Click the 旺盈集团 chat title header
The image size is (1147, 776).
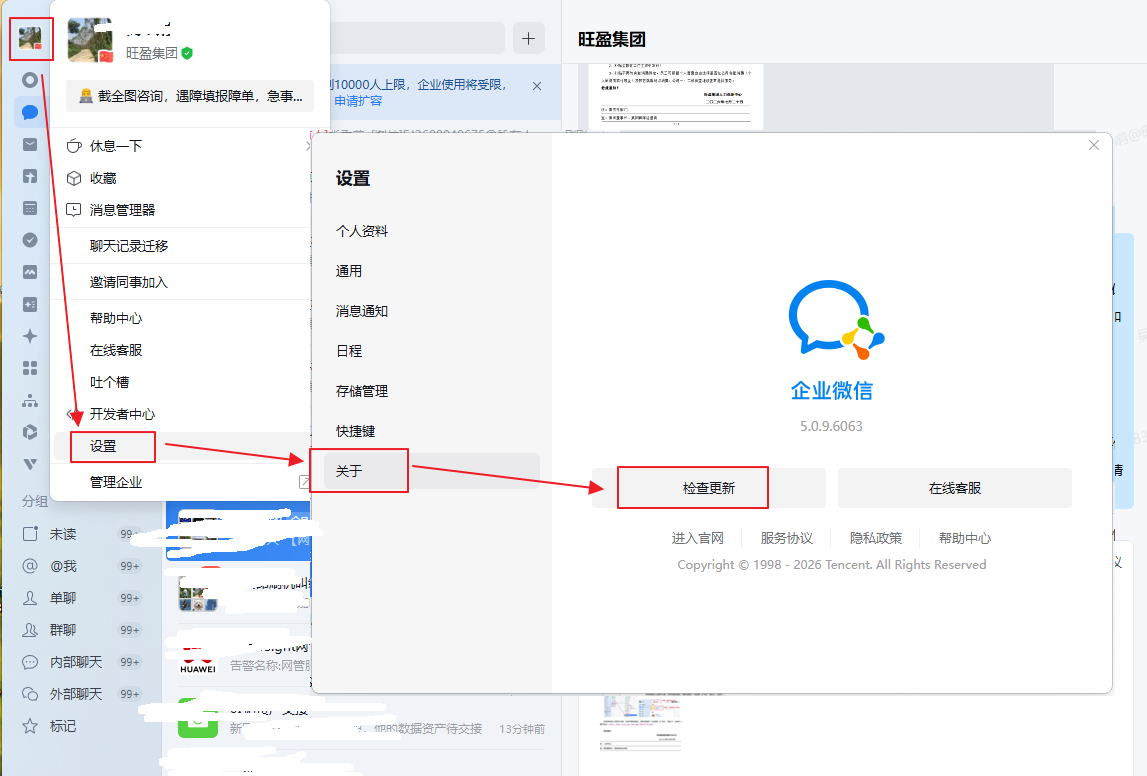point(612,39)
